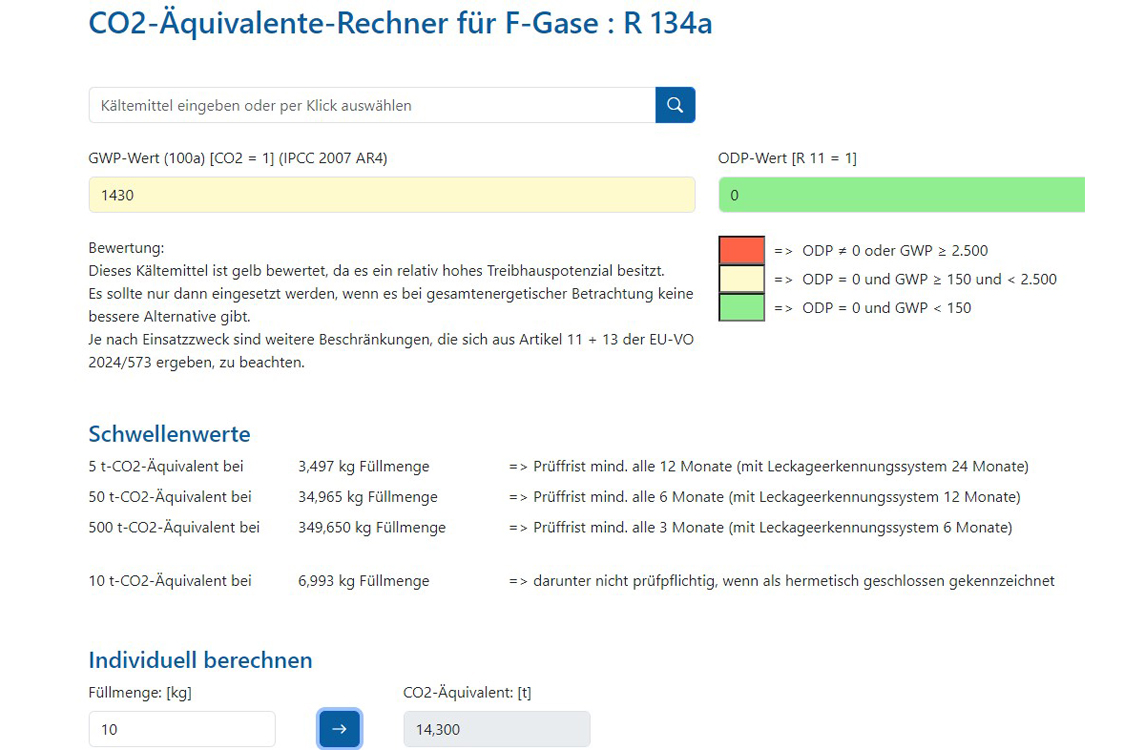
Task: Click the green legend swatch
Action: point(741,307)
